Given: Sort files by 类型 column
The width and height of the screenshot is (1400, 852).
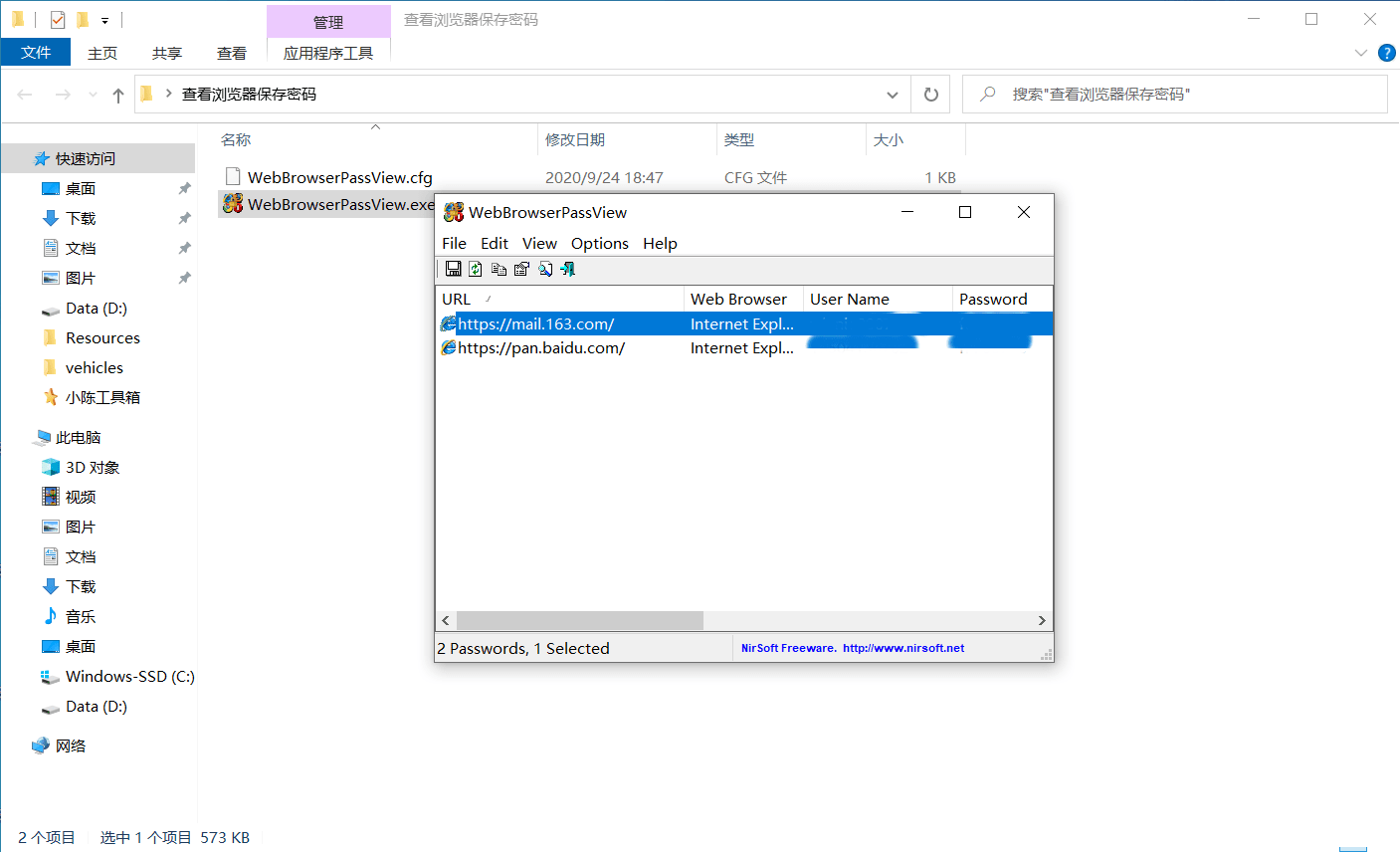Looking at the screenshot, I should (x=791, y=139).
